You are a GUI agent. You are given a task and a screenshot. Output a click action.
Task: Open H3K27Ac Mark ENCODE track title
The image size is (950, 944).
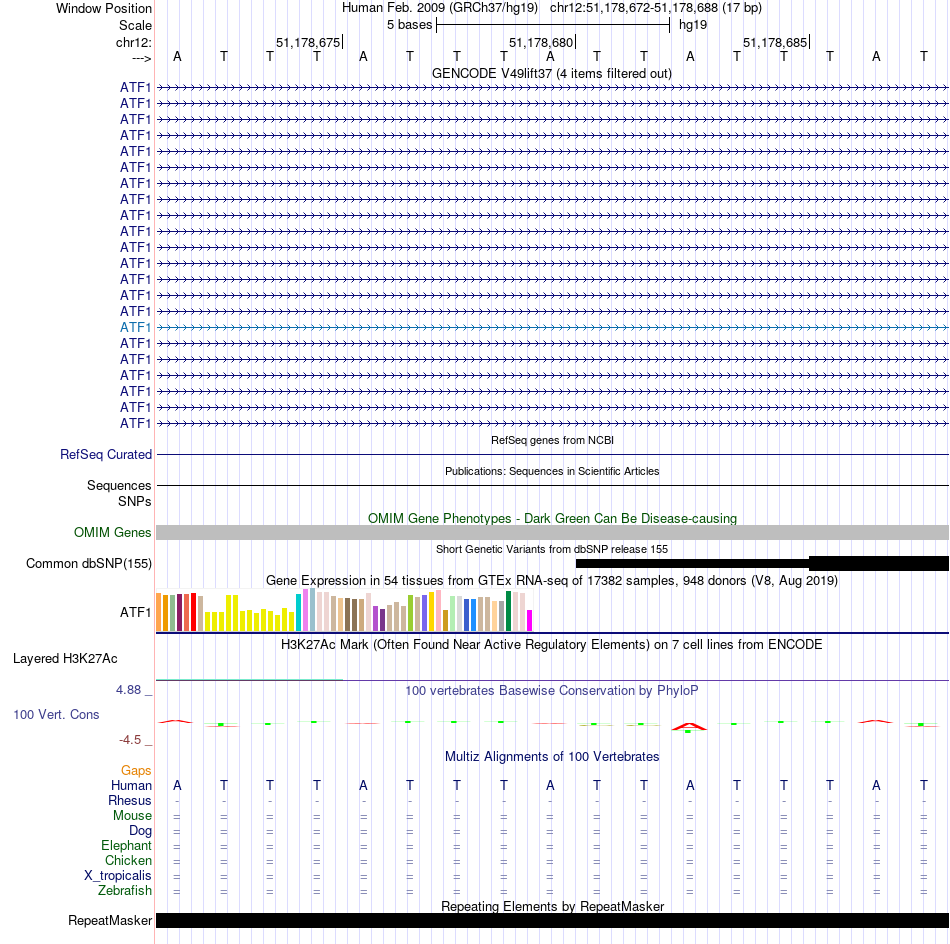(x=551, y=644)
